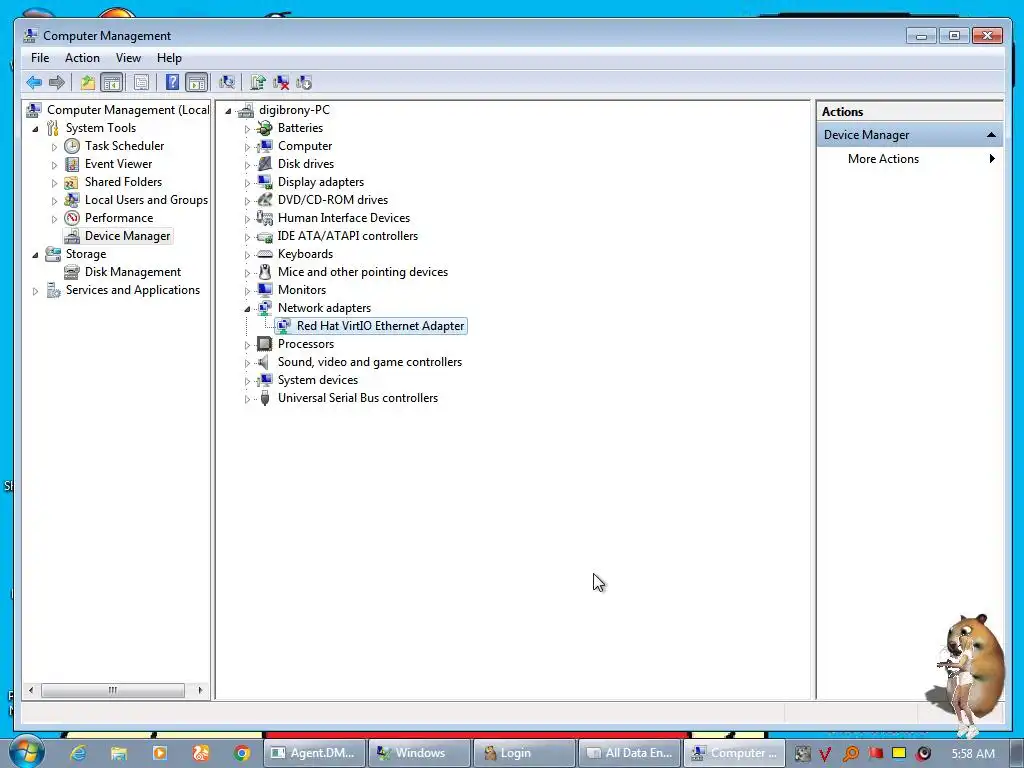The image size is (1024, 768).
Task: Expand Local Users and Groups node
Action: tap(54, 200)
